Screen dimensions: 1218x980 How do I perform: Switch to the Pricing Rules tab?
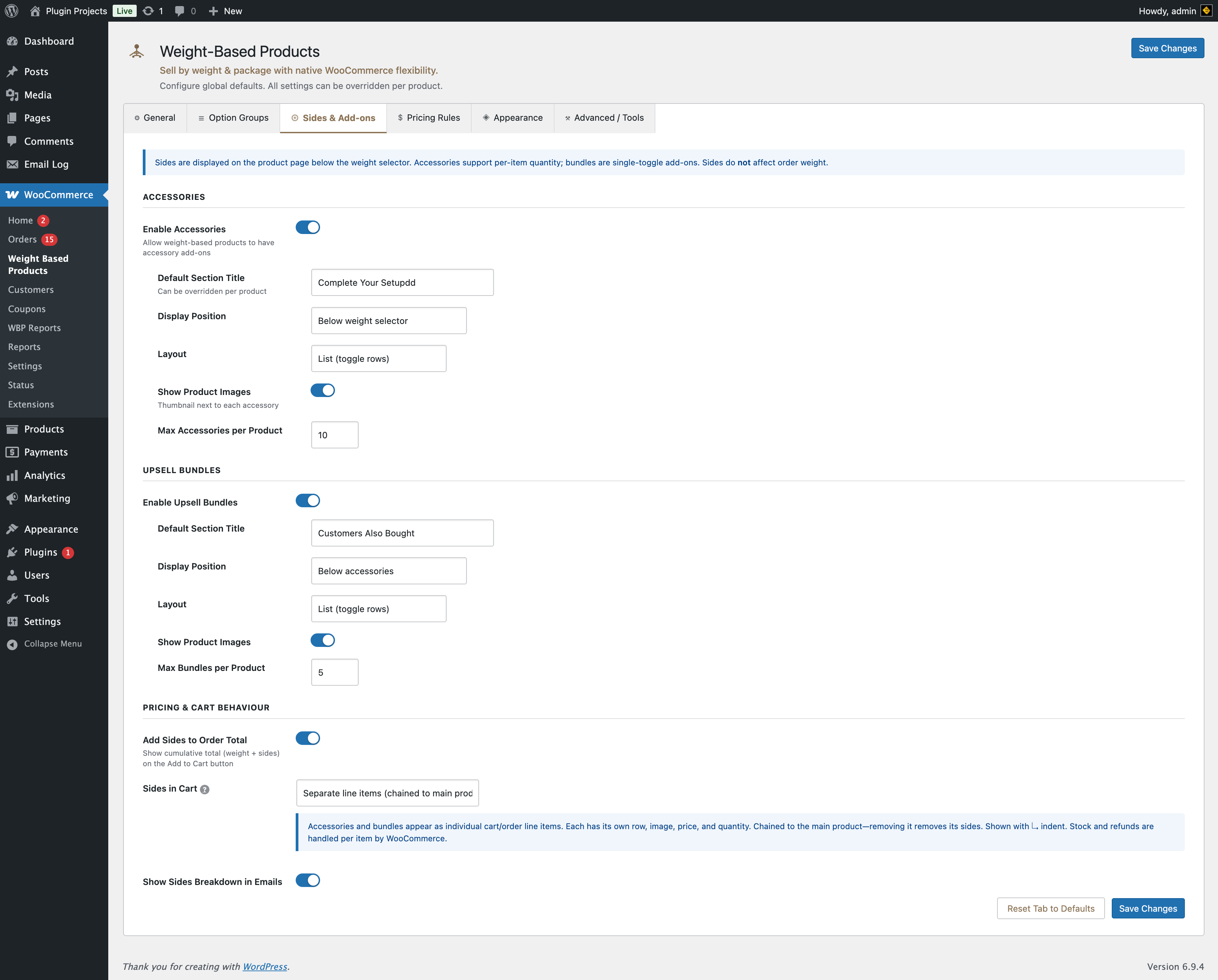point(429,117)
